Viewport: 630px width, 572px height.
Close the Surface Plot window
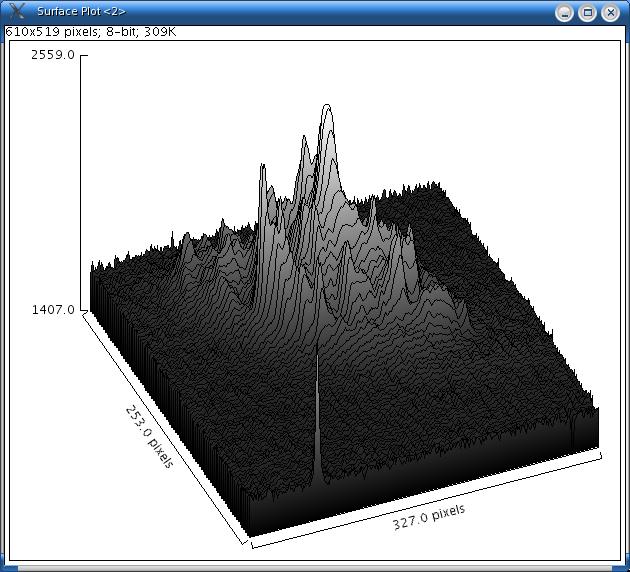click(x=610, y=12)
